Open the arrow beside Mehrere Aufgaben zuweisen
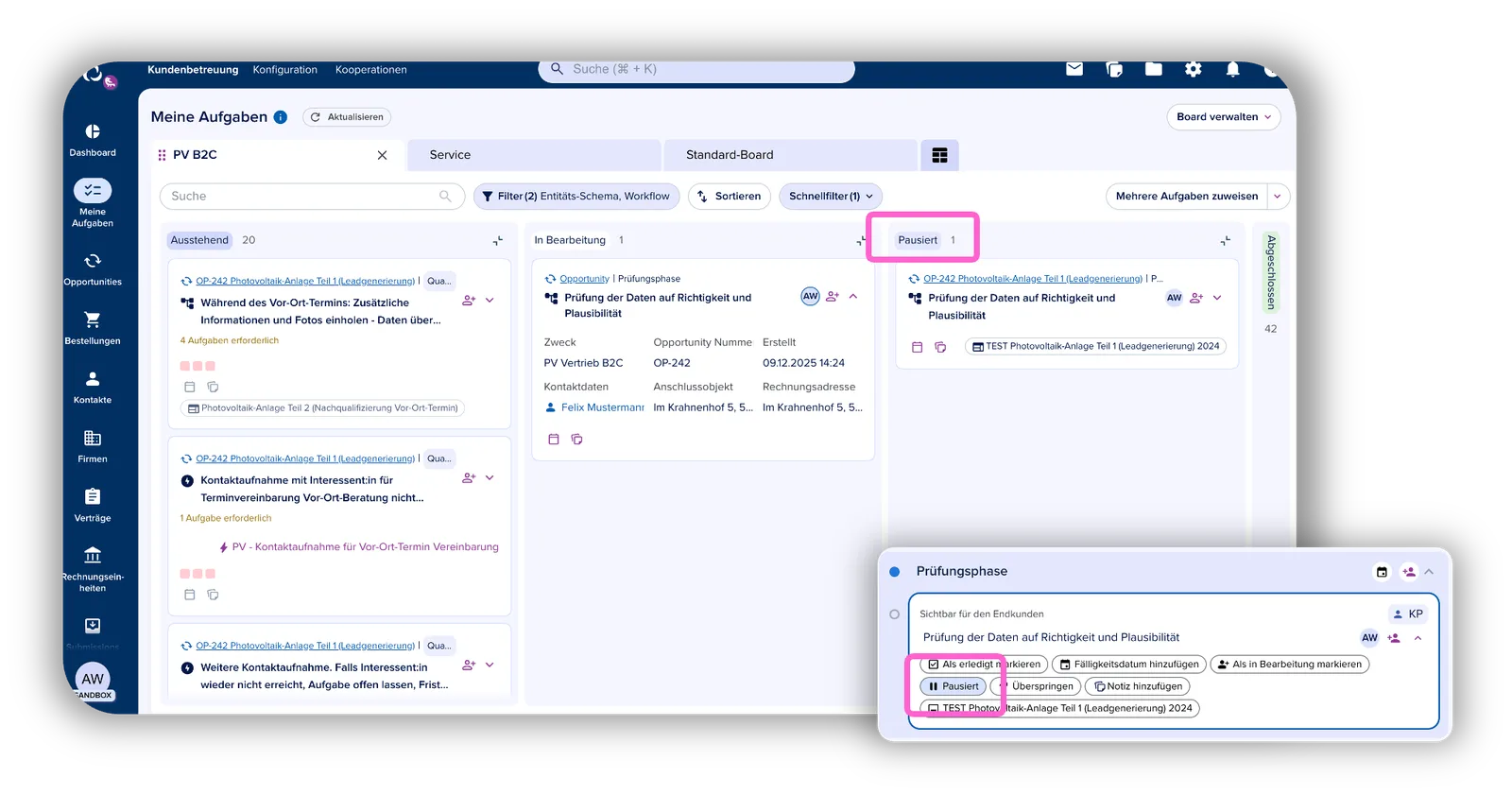 [x=1278, y=197]
